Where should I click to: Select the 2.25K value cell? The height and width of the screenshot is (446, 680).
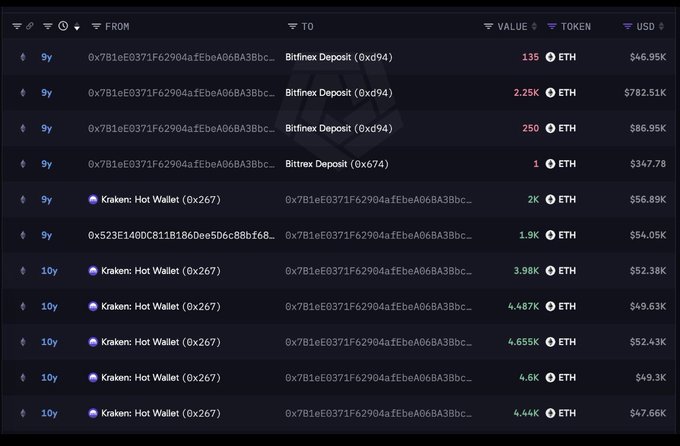526,92
